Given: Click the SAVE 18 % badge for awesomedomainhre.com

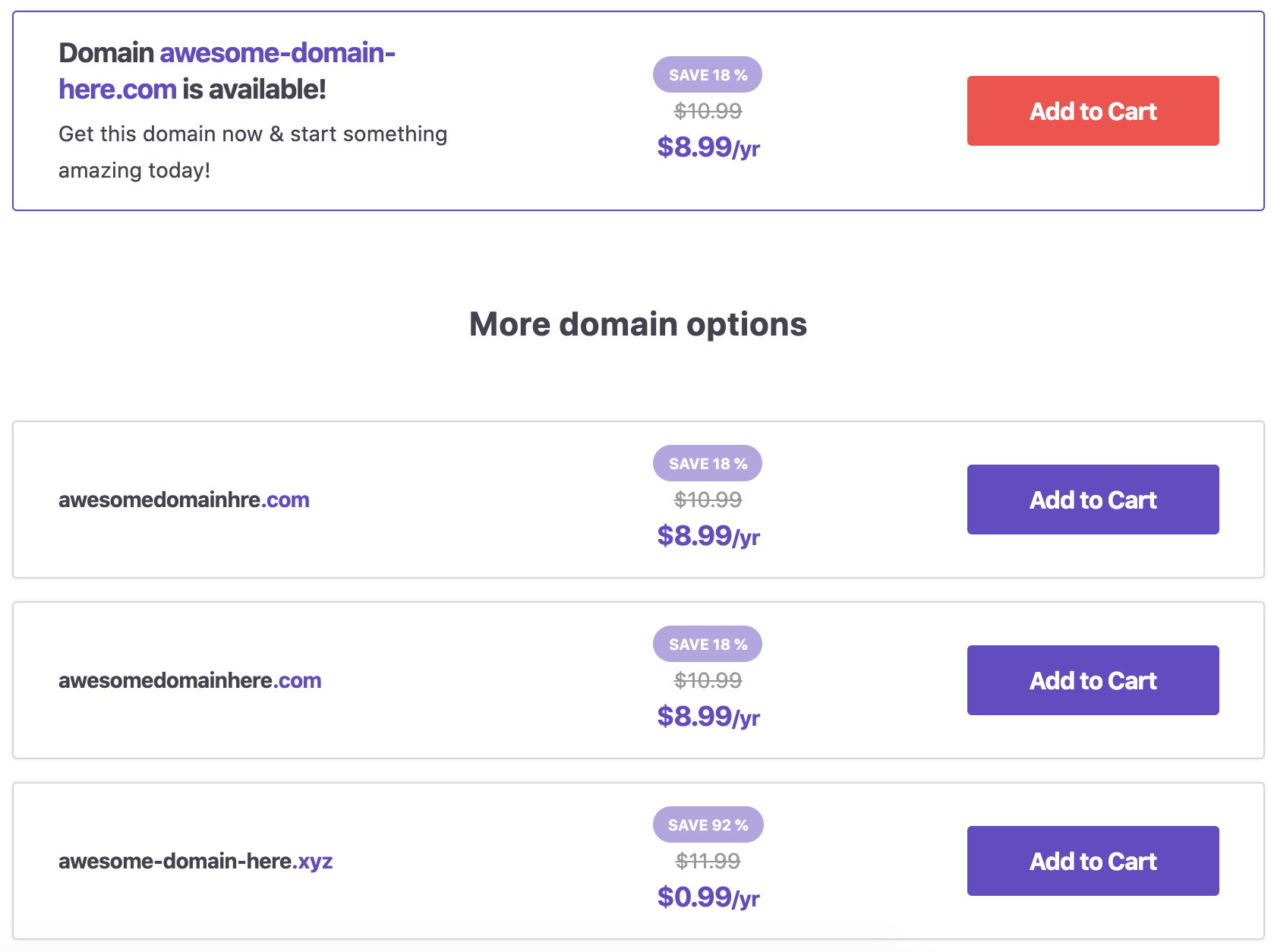Looking at the screenshot, I should coord(708,463).
